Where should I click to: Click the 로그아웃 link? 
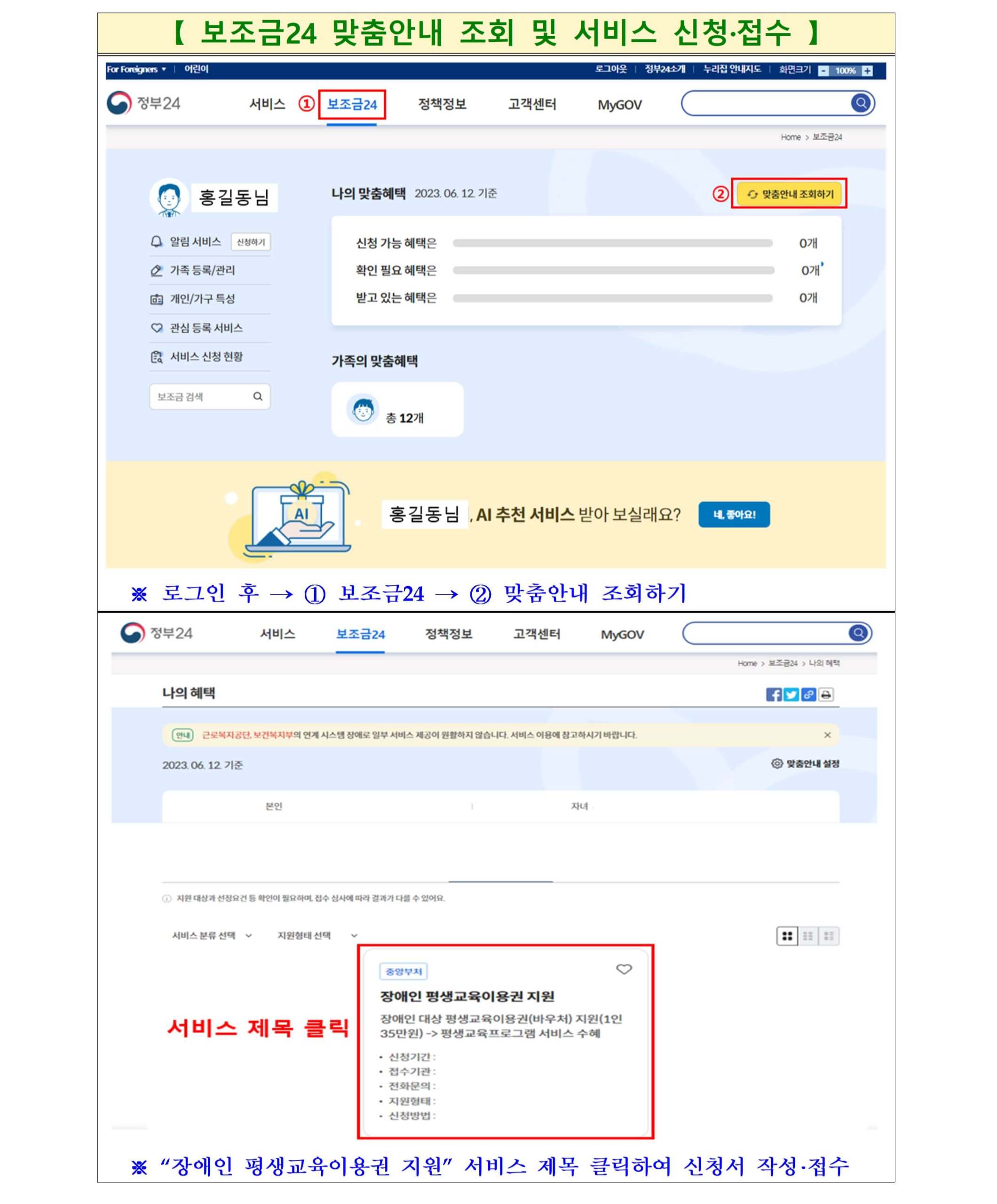coord(610,69)
